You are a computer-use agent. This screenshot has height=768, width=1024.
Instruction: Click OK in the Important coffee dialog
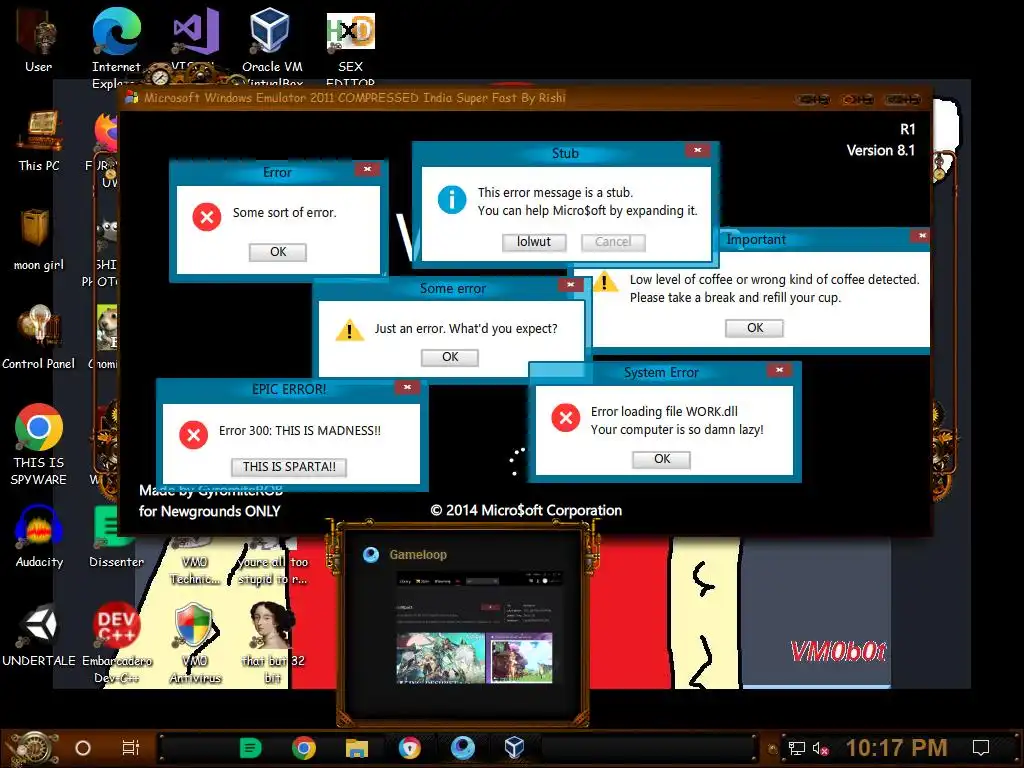click(754, 328)
